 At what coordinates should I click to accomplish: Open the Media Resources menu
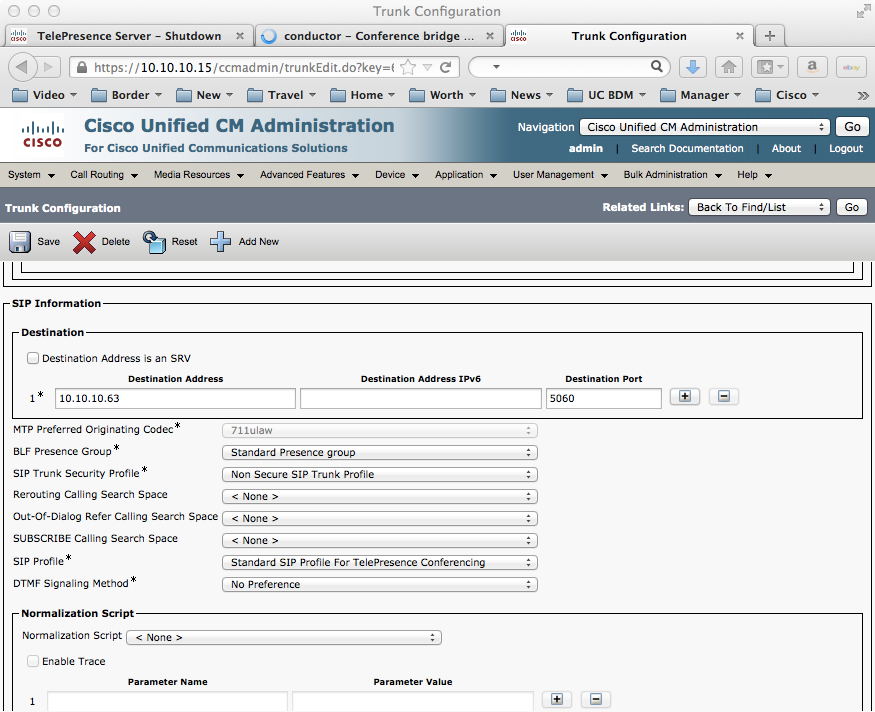pos(199,175)
